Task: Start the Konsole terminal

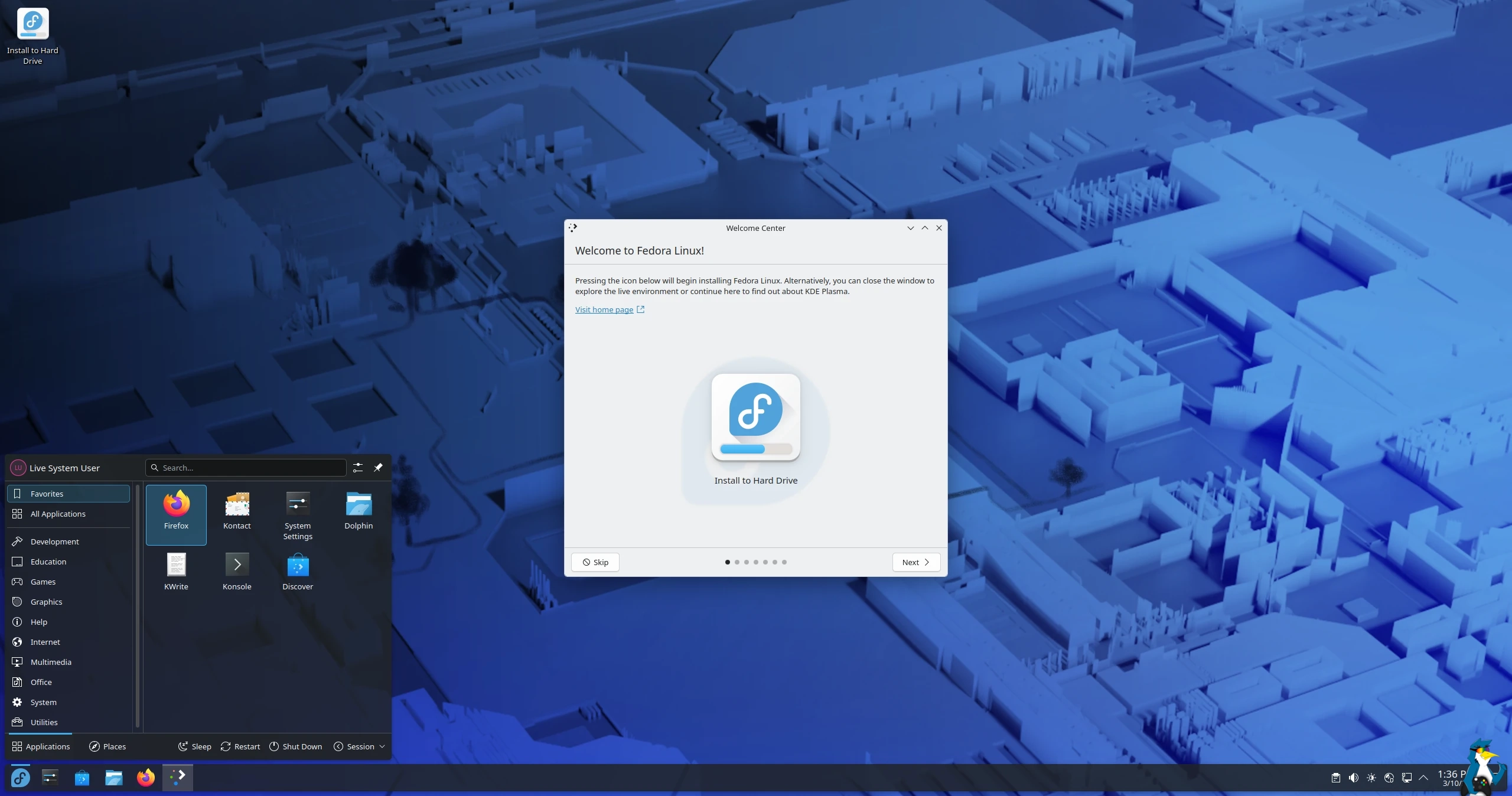Action: pos(237,572)
